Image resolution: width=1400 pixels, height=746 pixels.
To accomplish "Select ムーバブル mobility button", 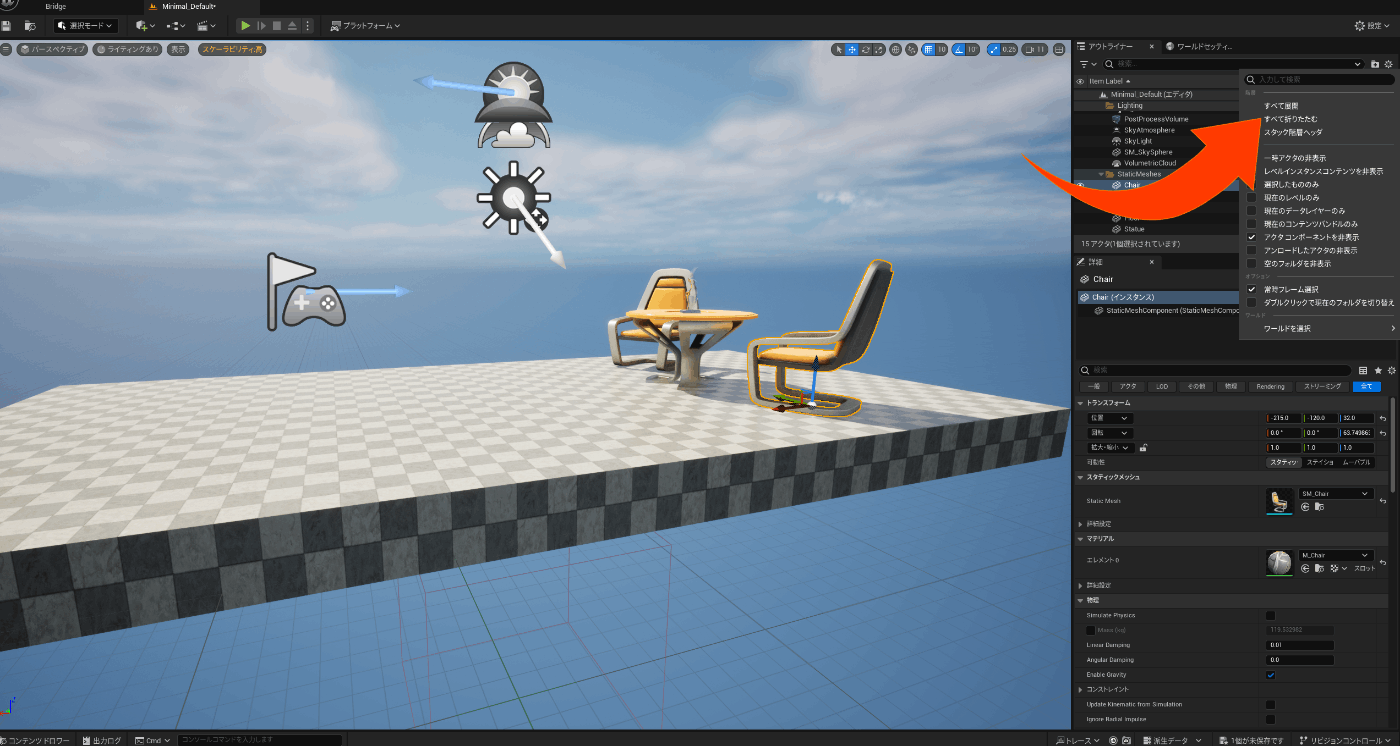I will pyautogui.click(x=1357, y=462).
